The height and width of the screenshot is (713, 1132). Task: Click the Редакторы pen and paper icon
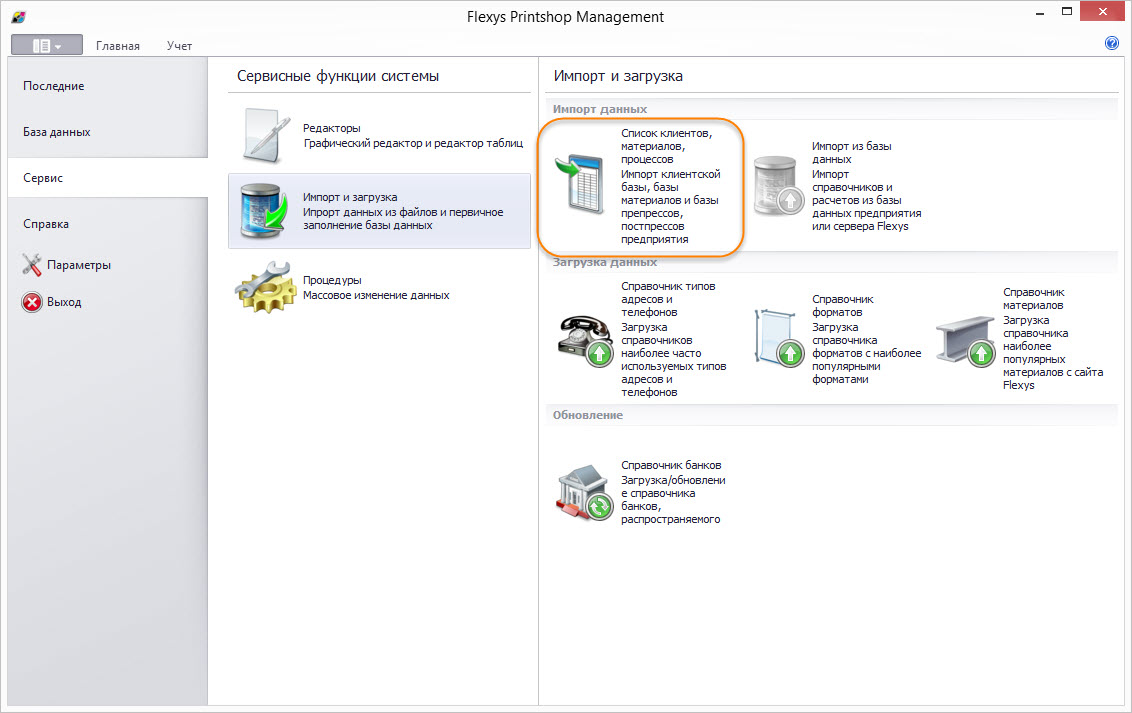[266, 135]
